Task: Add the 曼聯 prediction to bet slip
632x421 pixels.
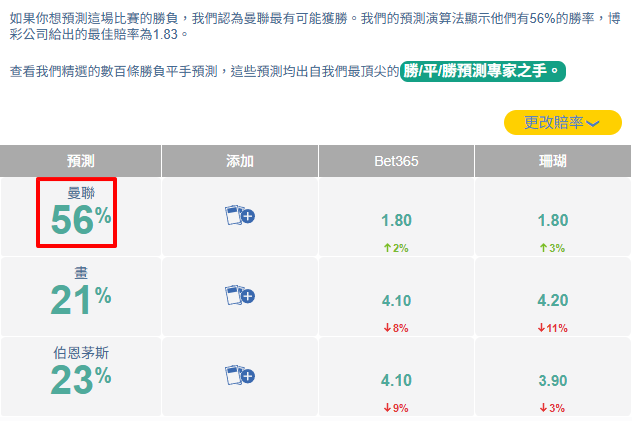Action: pyautogui.click(x=240, y=215)
